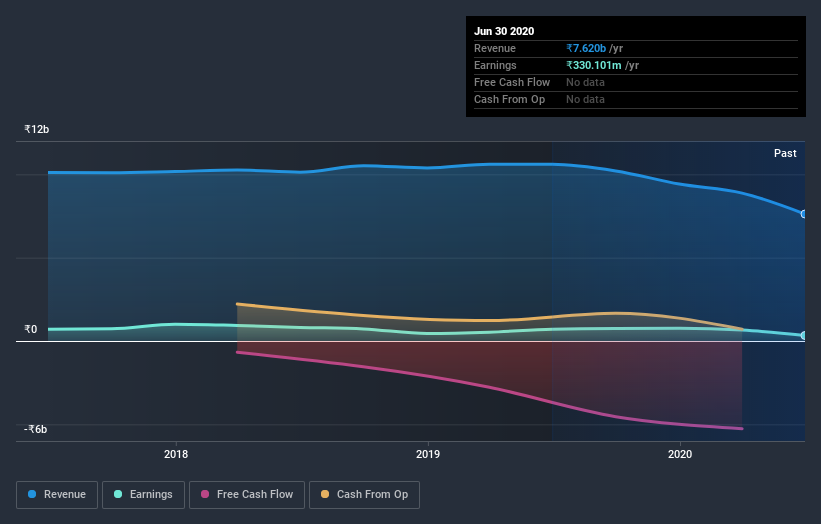Screen dimensions: 821x524
Task: Click the Jun 30 2020 tooltip date
Action: pos(504,31)
